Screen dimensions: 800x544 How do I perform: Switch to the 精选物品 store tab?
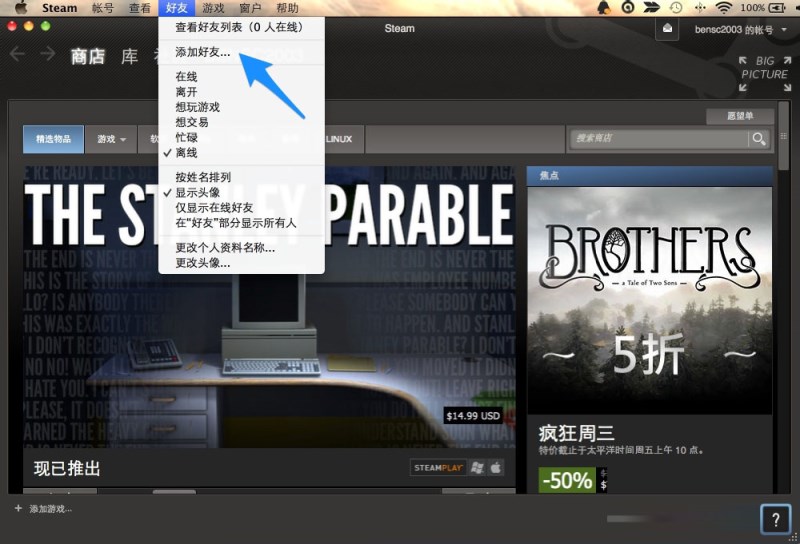53,139
